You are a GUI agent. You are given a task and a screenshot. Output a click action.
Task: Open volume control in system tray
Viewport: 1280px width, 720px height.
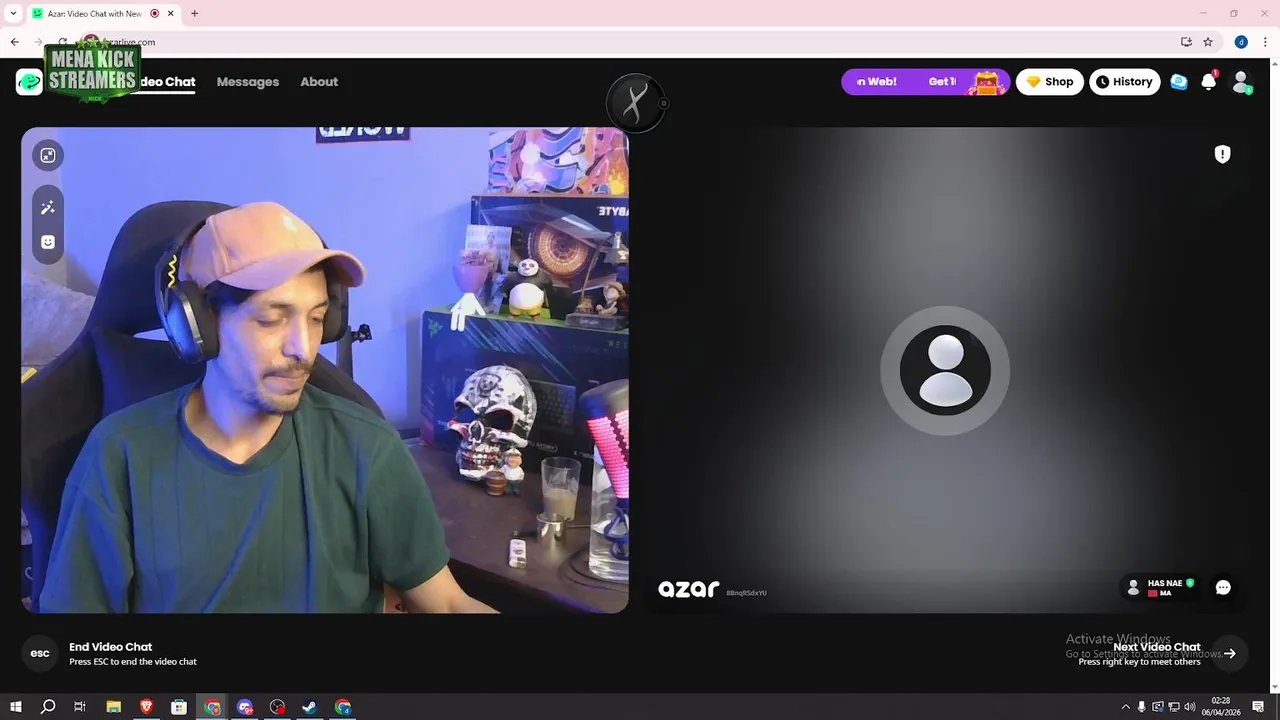[1190, 707]
